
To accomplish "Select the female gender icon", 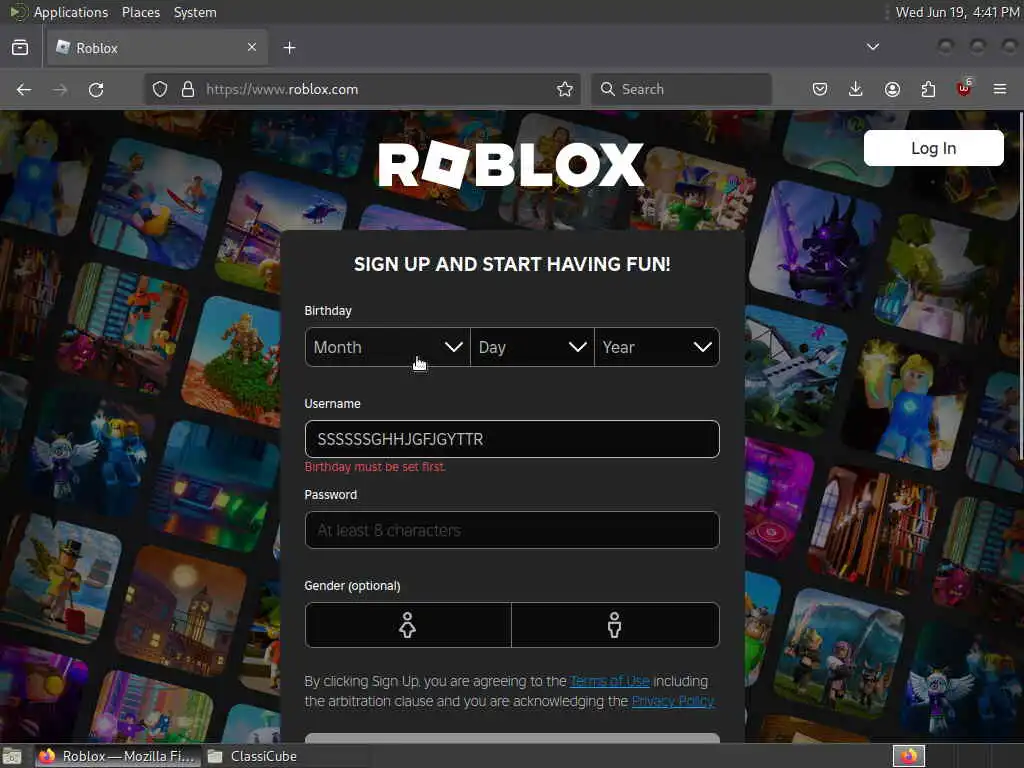I will [x=408, y=625].
